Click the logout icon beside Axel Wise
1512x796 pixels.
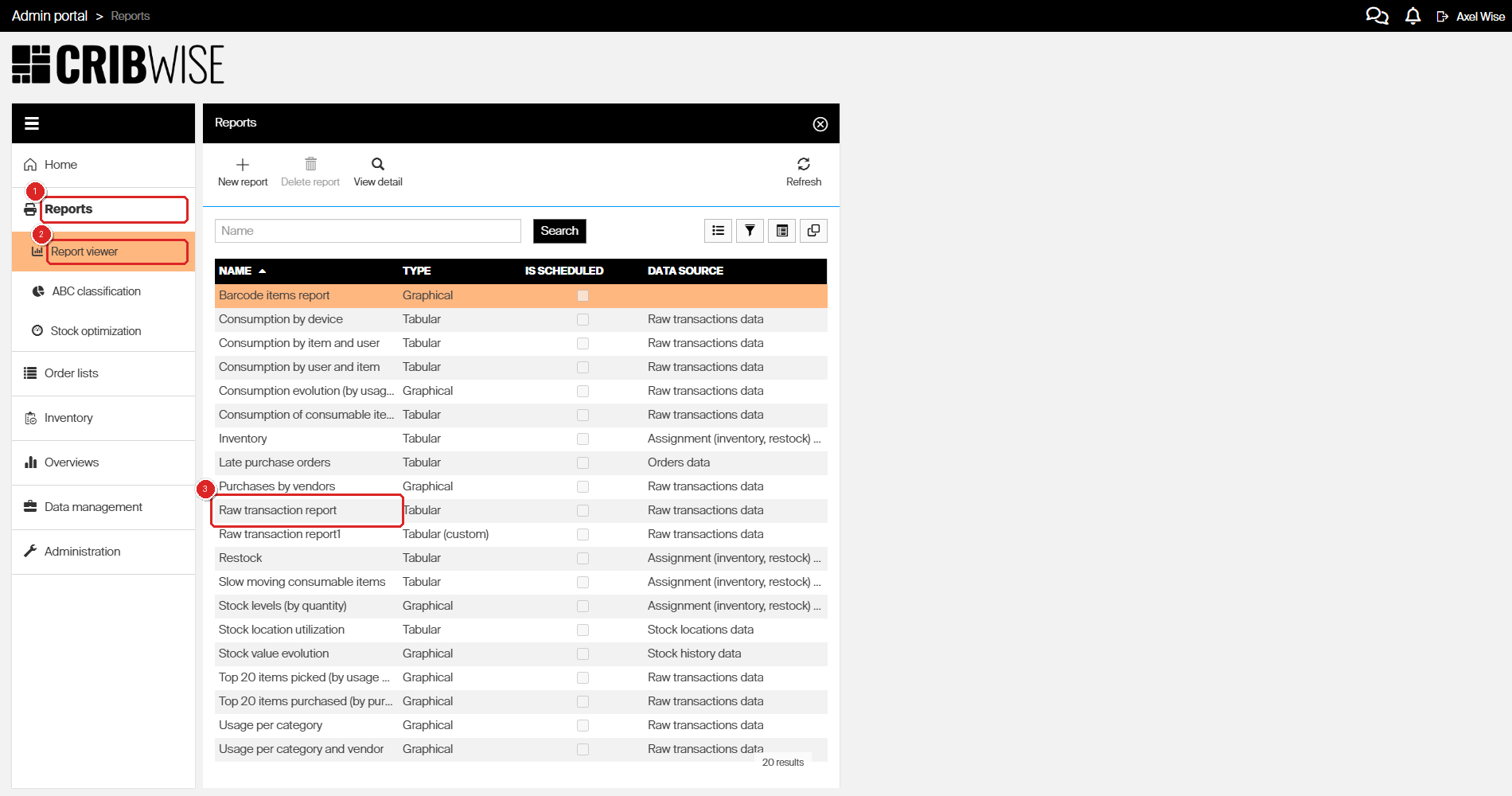[x=1442, y=17]
